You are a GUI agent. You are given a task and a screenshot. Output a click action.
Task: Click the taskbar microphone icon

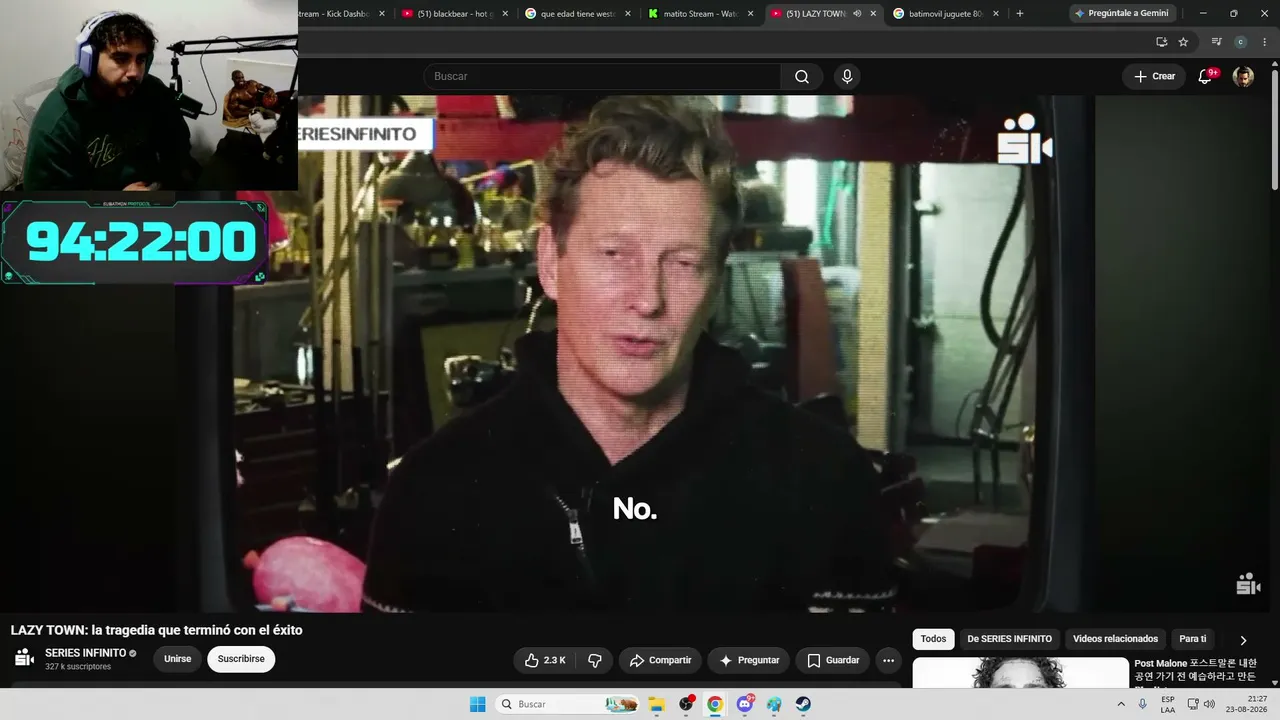coord(1142,704)
